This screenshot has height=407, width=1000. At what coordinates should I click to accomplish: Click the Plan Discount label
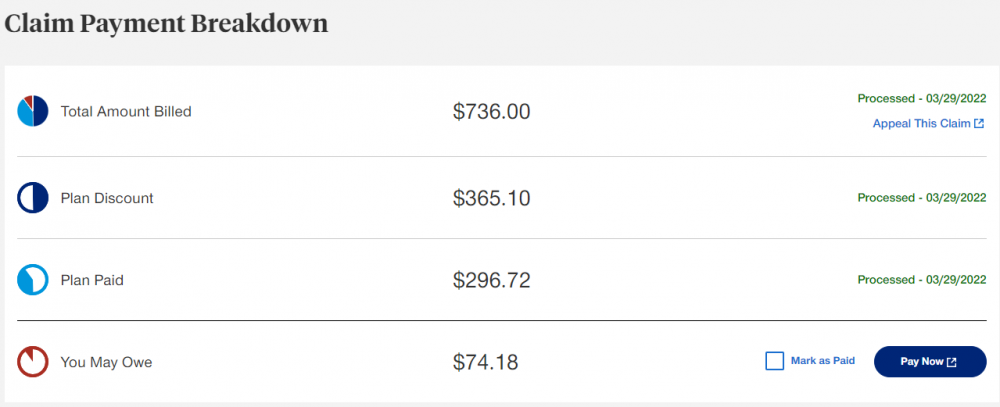107,198
